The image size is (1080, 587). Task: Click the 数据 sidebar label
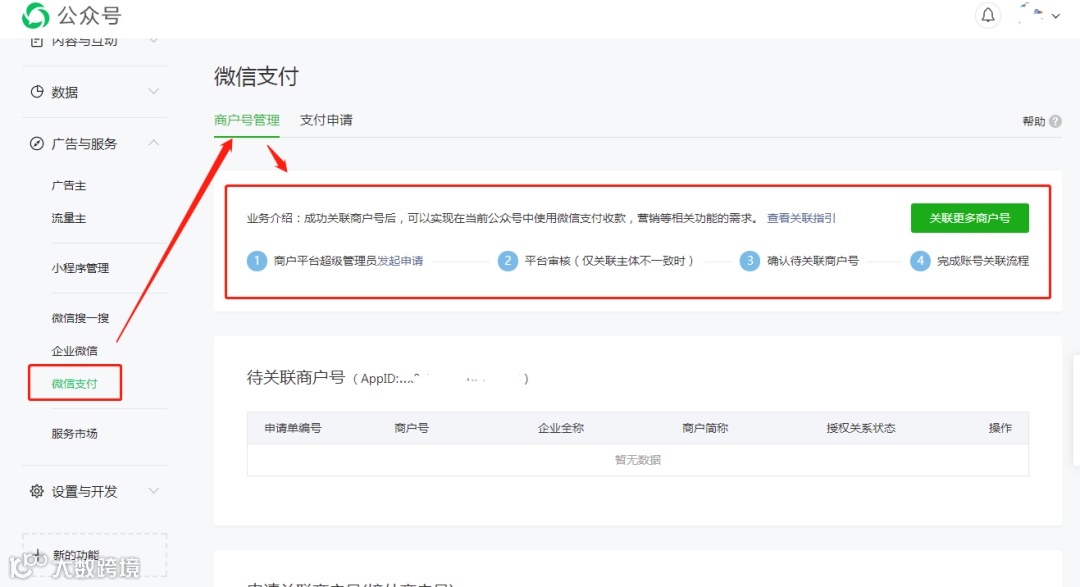pos(65,92)
